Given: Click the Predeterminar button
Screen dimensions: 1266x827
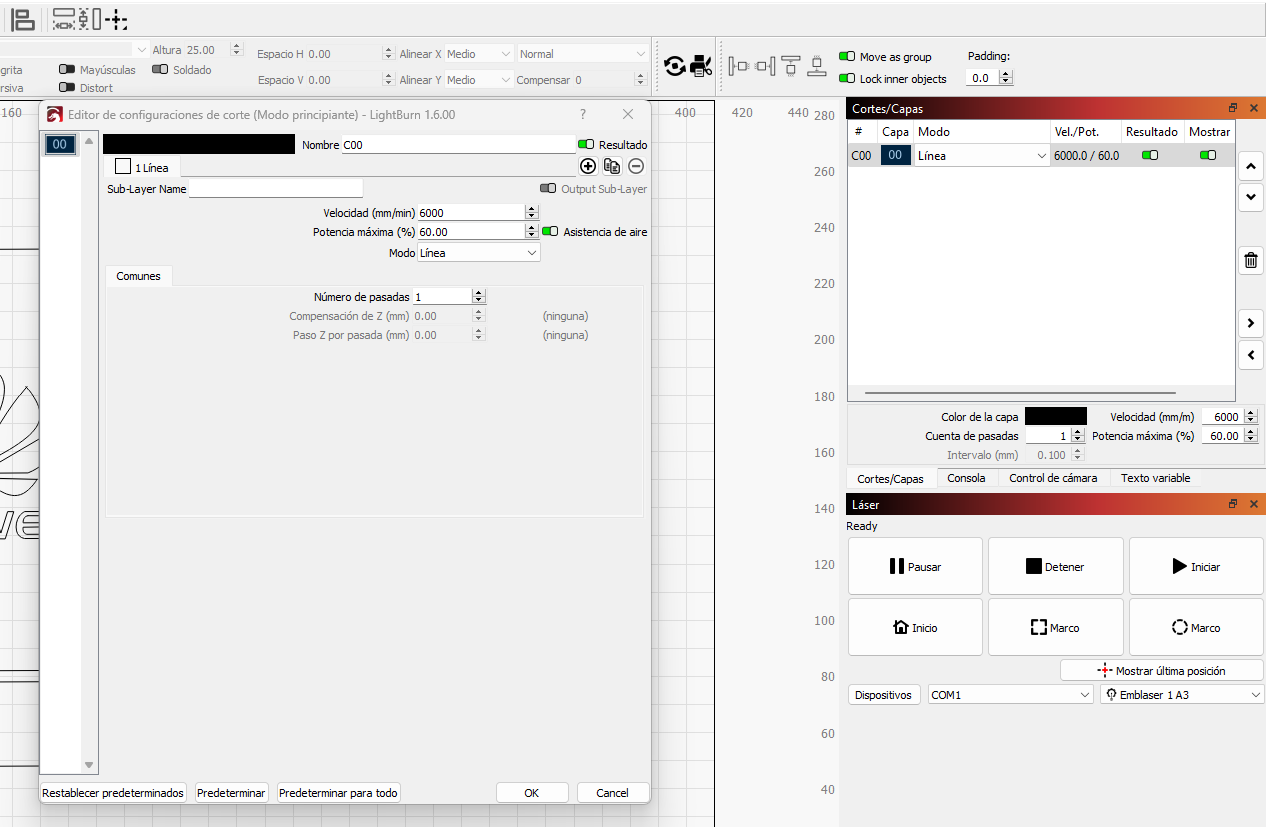Looking at the screenshot, I should coord(231,793).
